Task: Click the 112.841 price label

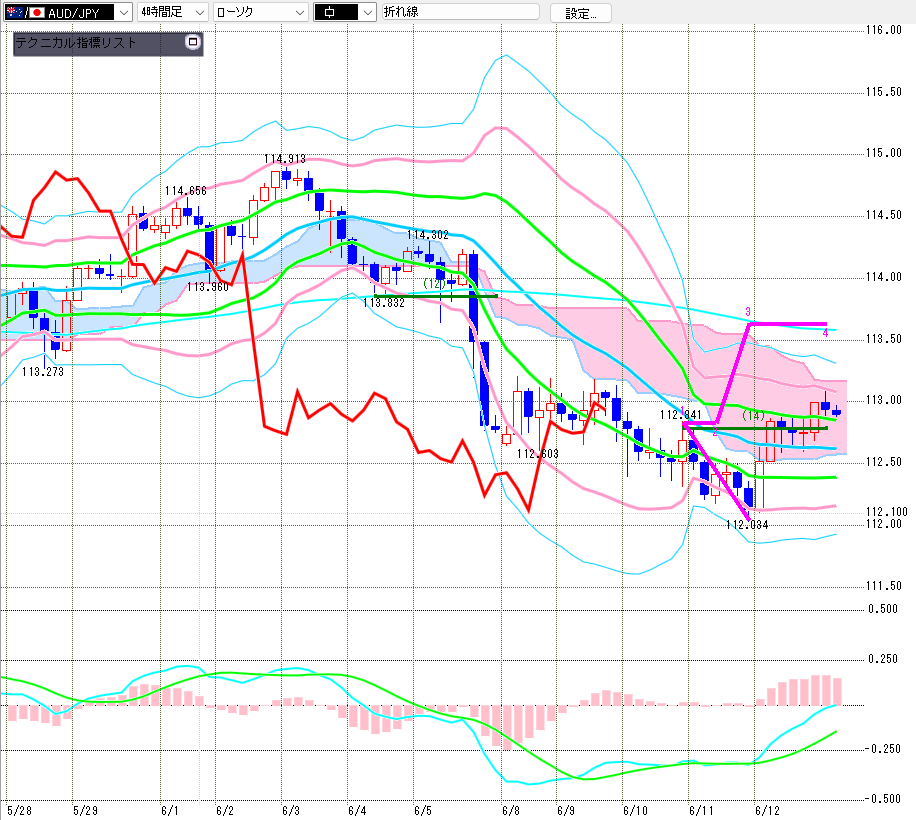Action: 681,415
